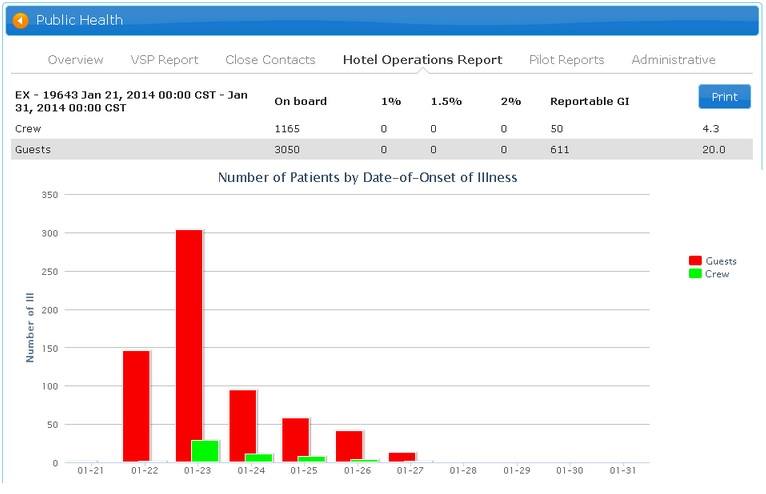The height and width of the screenshot is (494, 766).
Task: Click the red Guests legend swatch
Action: (695, 260)
